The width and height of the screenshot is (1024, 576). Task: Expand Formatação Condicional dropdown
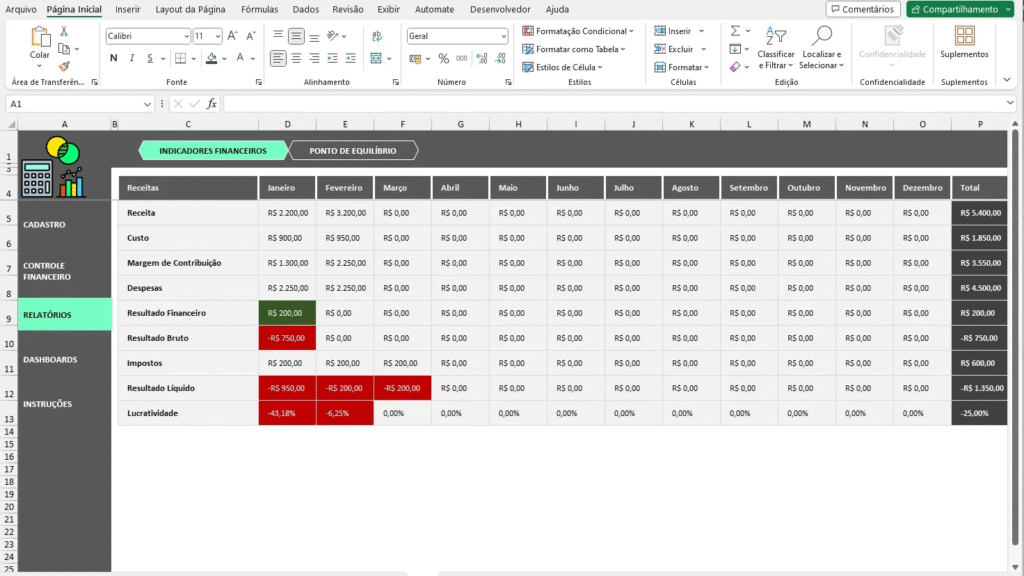[578, 31]
